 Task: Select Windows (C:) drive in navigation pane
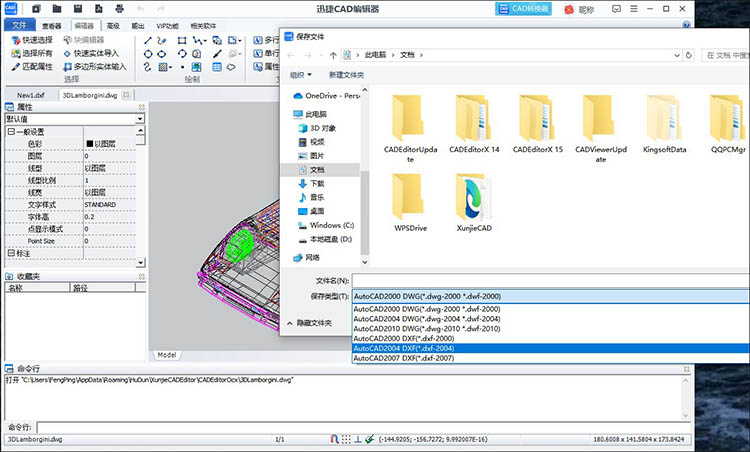coord(326,225)
